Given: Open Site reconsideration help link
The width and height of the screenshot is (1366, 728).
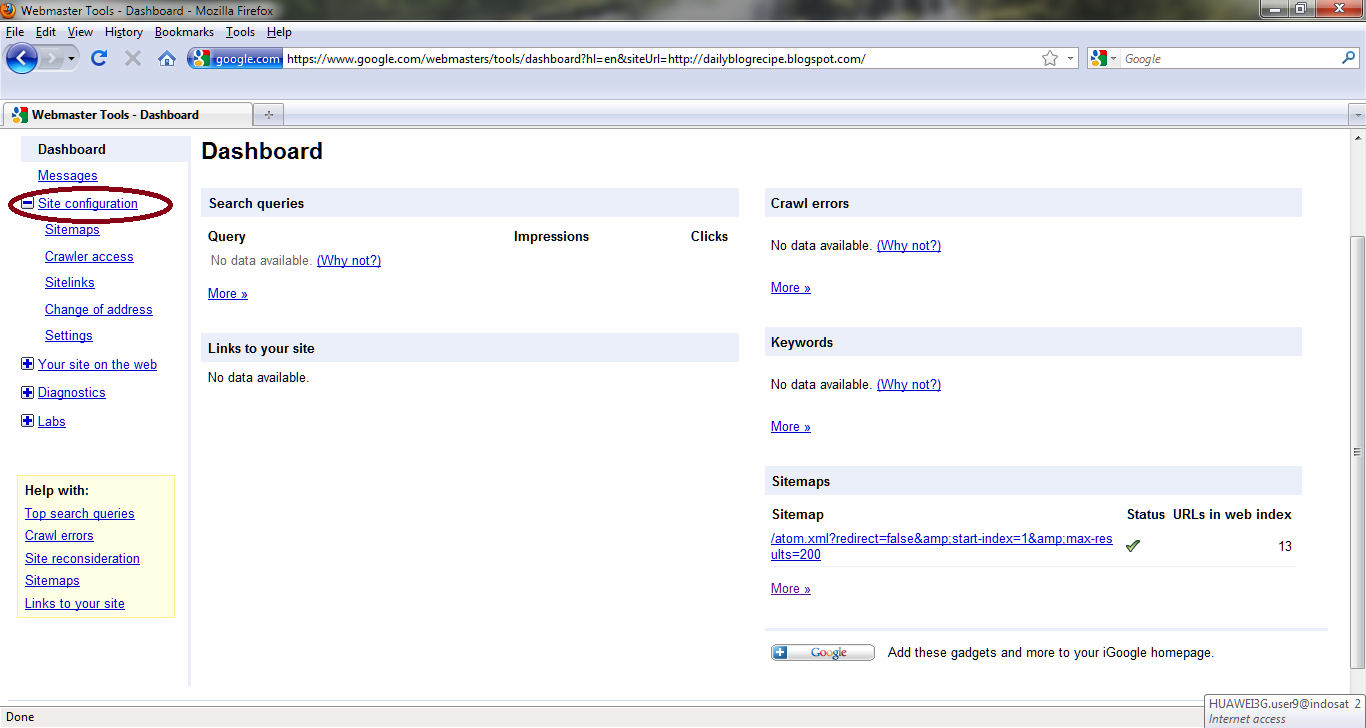Looking at the screenshot, I should tap(82, 559).
